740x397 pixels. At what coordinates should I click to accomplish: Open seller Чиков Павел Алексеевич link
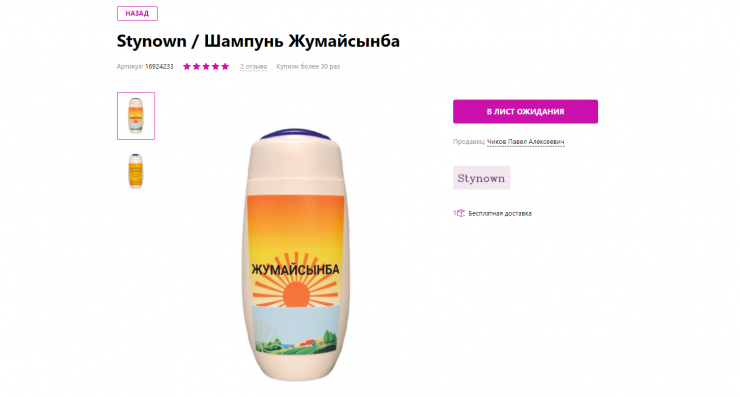[x=525, y=142]
